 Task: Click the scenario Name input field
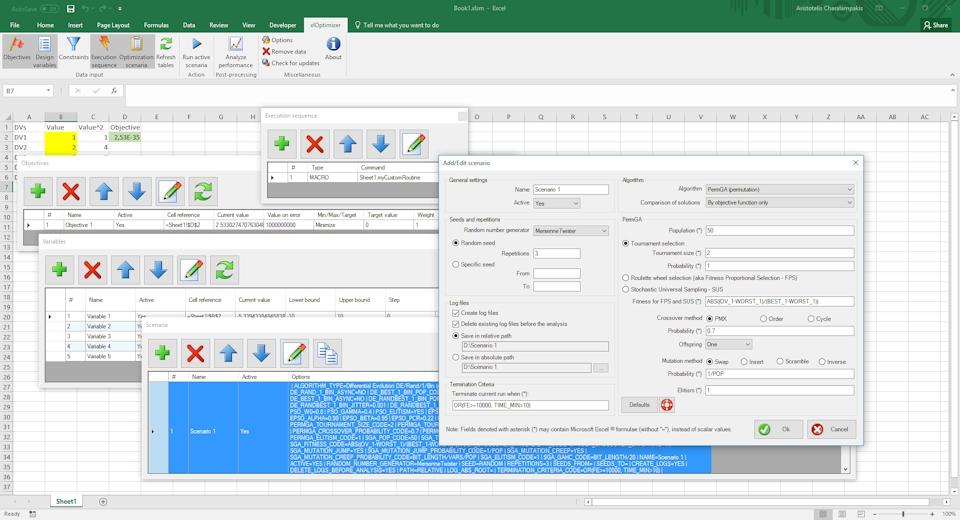[571, 190]
